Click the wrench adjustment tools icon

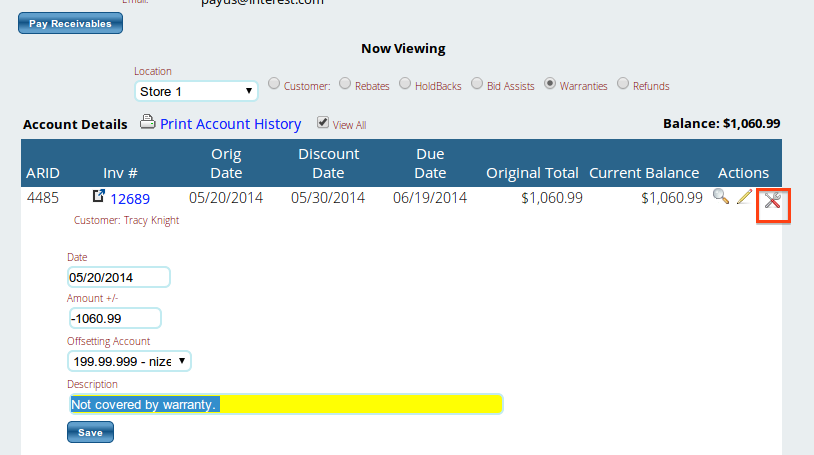pos(772,200)
